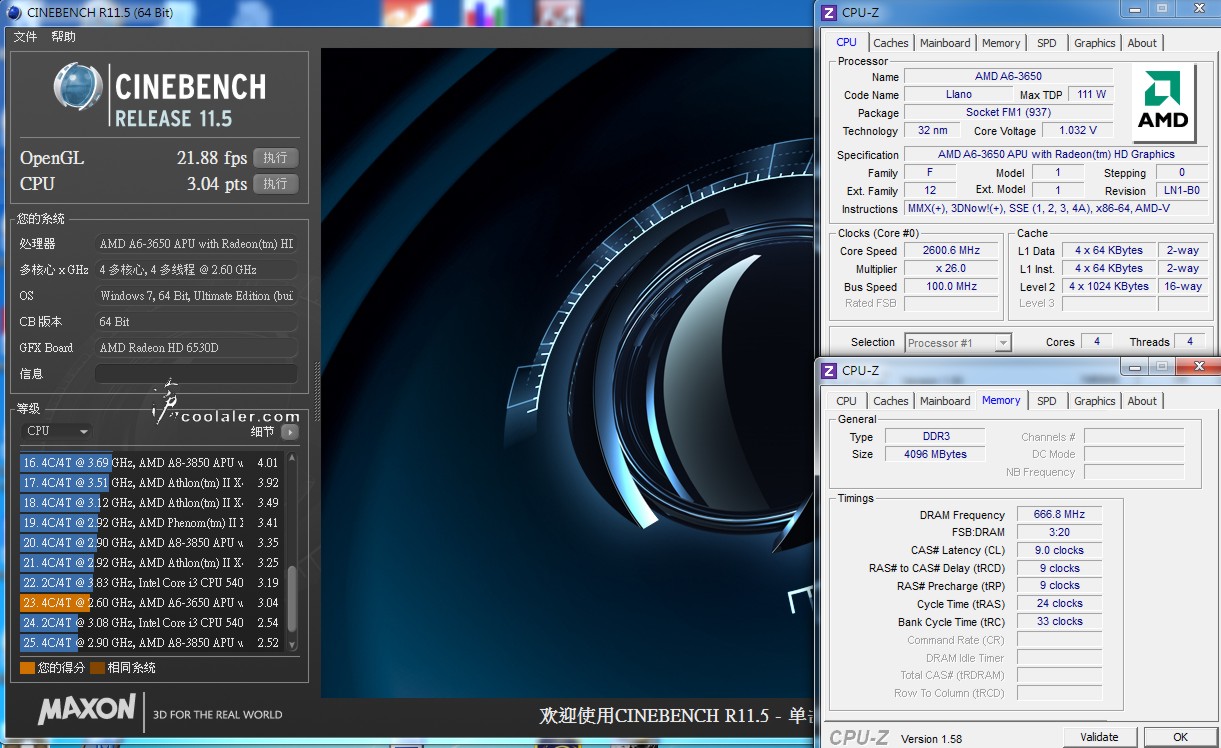Click the Package value Socket FM1 (937)
Image resolution: width=1221 pixels, height=748 pixels.
[x=1008, y=112]
